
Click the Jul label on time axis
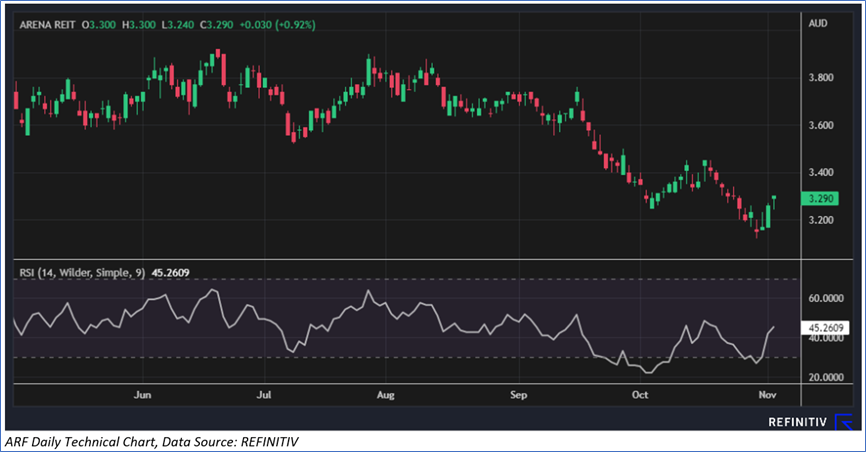coord(264,395)
